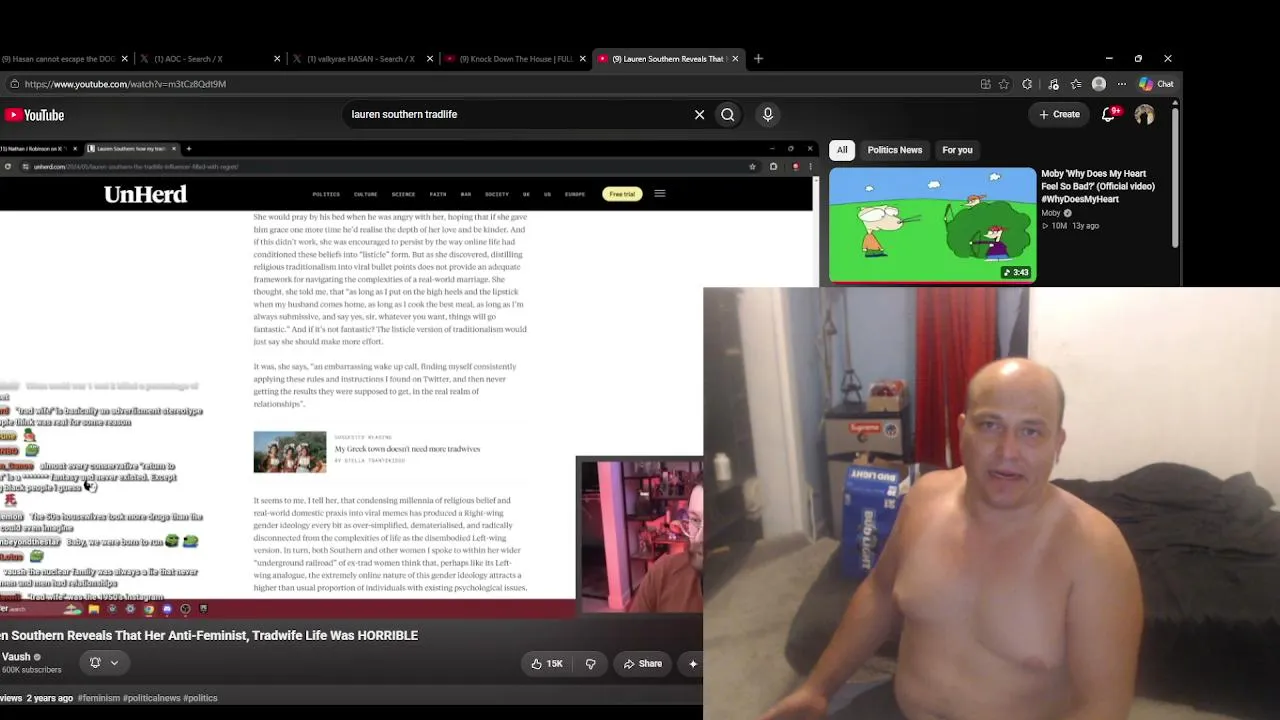The image size is (1280, 720).
Task: Expand the notification options chevron for Vaush
Action: pos(114,662)
